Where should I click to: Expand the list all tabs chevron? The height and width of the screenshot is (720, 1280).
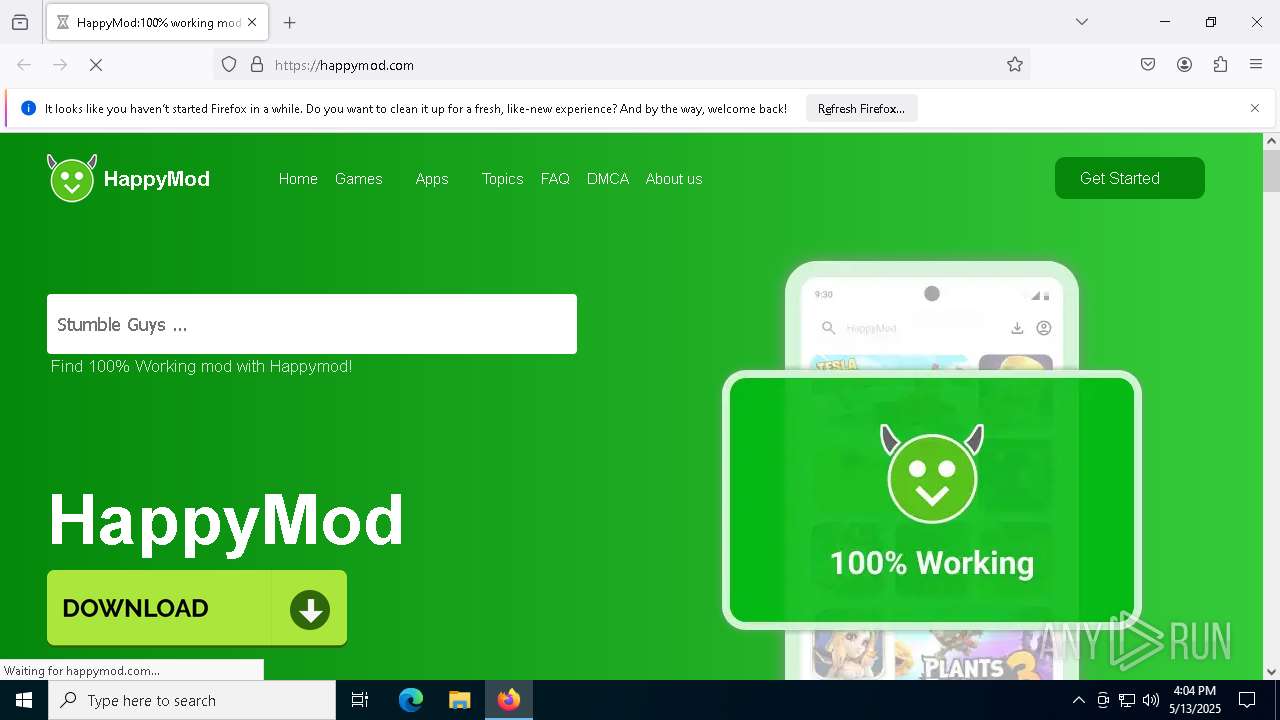click(1081, 22)
